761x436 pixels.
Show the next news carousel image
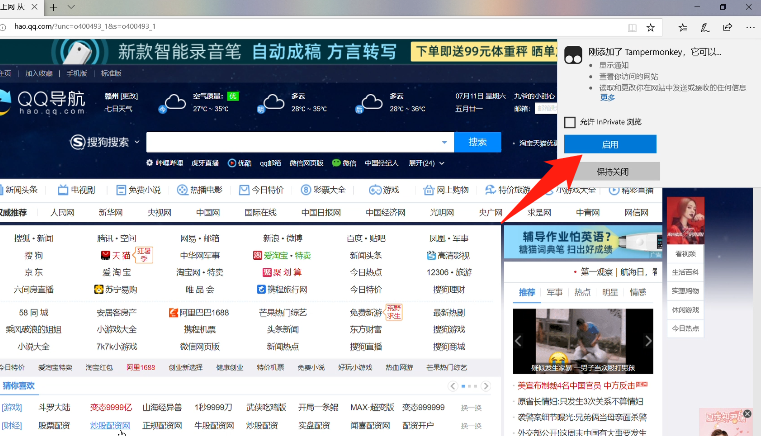click(x=648, y=341)
